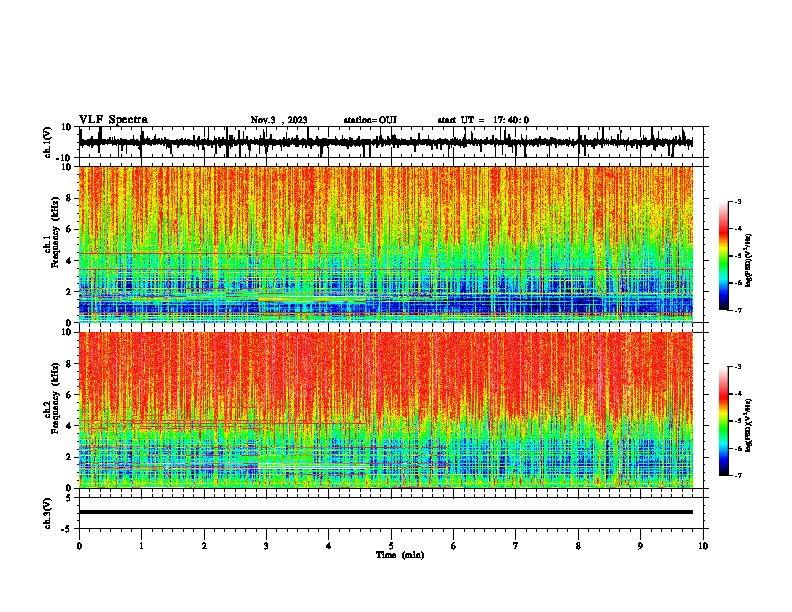The image size is (792, 612).
Task: Click the "4" kHz tick of ch.1 spectrogram
Action: click(x=69, y=261)
